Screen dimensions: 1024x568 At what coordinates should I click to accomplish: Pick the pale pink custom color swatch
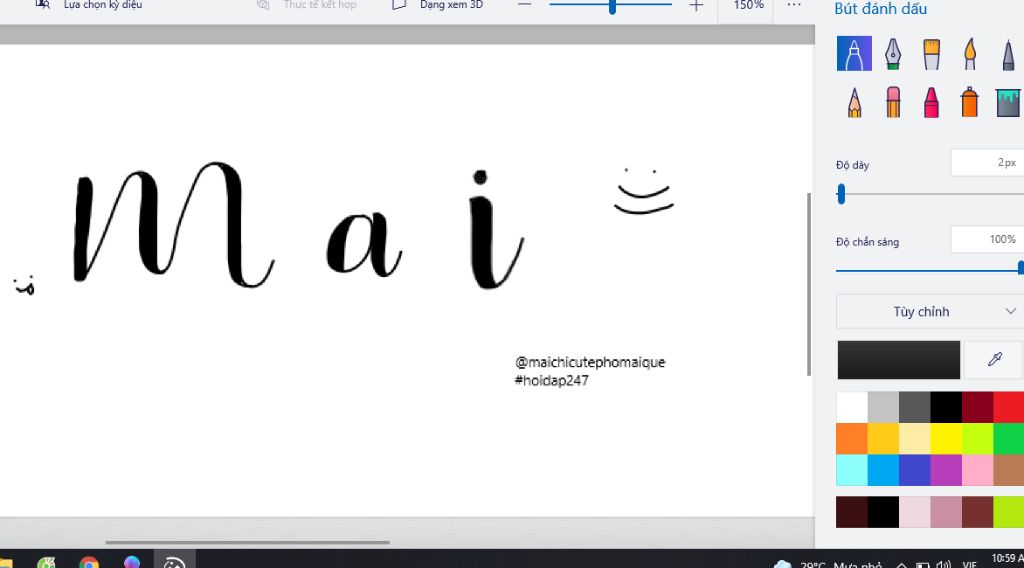[x=914, y=512]
